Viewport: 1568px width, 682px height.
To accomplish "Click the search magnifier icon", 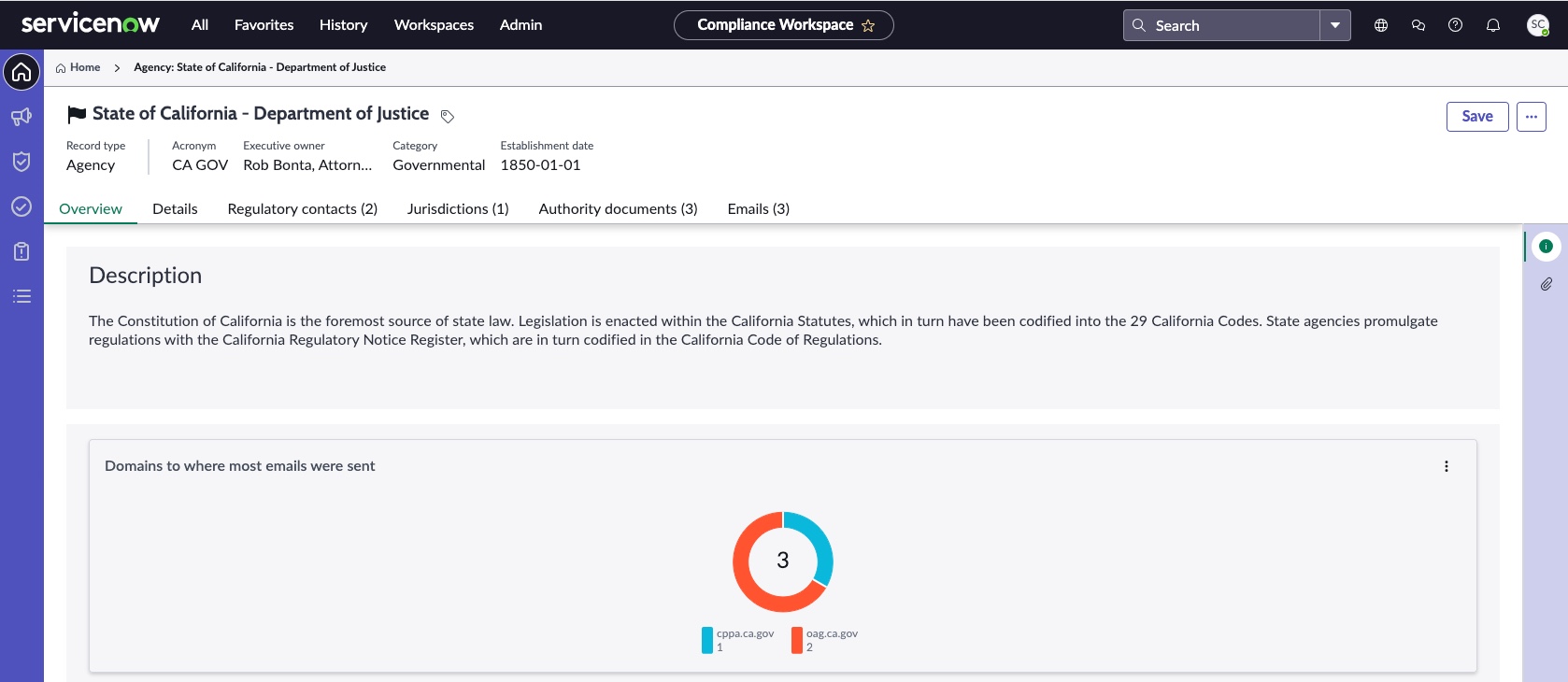I will click(1139, 25).
